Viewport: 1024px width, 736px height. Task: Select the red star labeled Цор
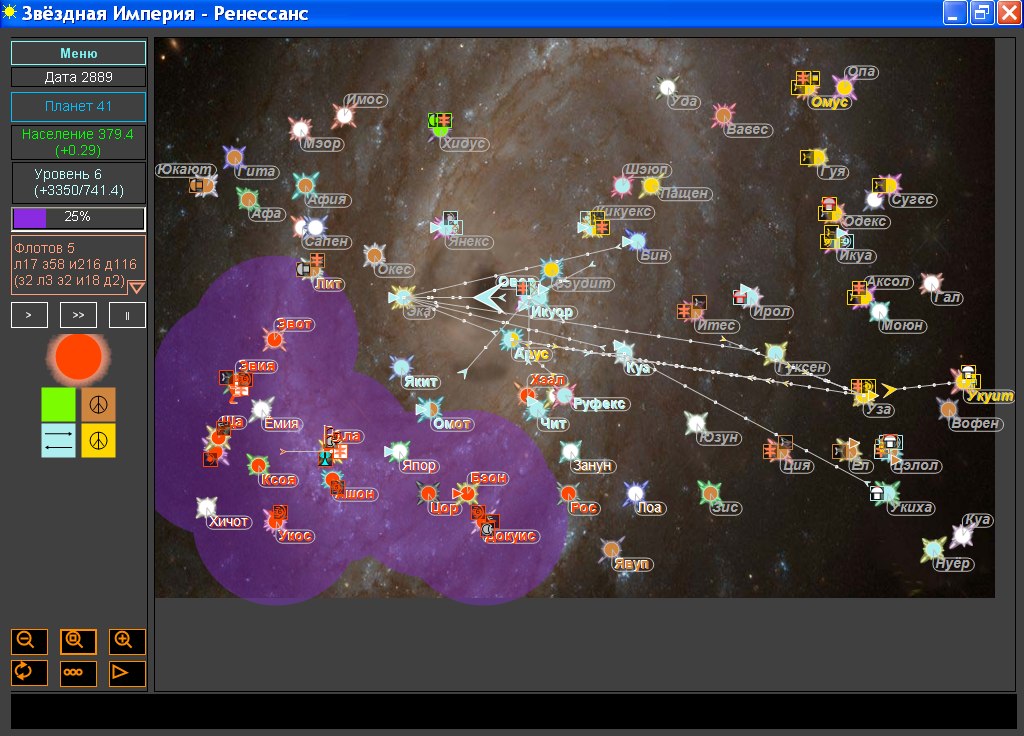click(x=428, y=493)
